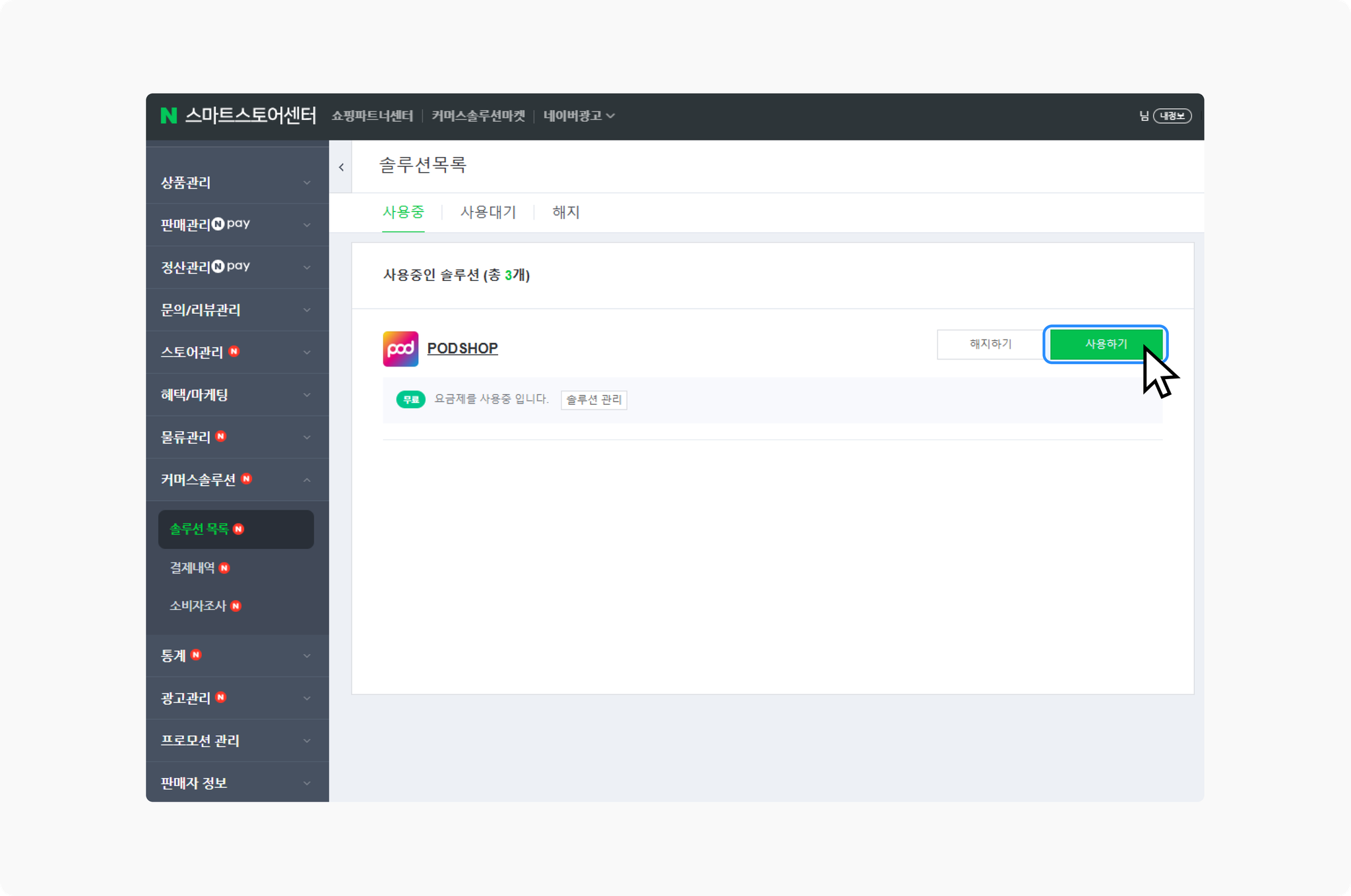Image resolution: width=1351 pixels, height=896 pixels.
Task: Click N badge beside 솔루션 목록
Action: point(239,529)
